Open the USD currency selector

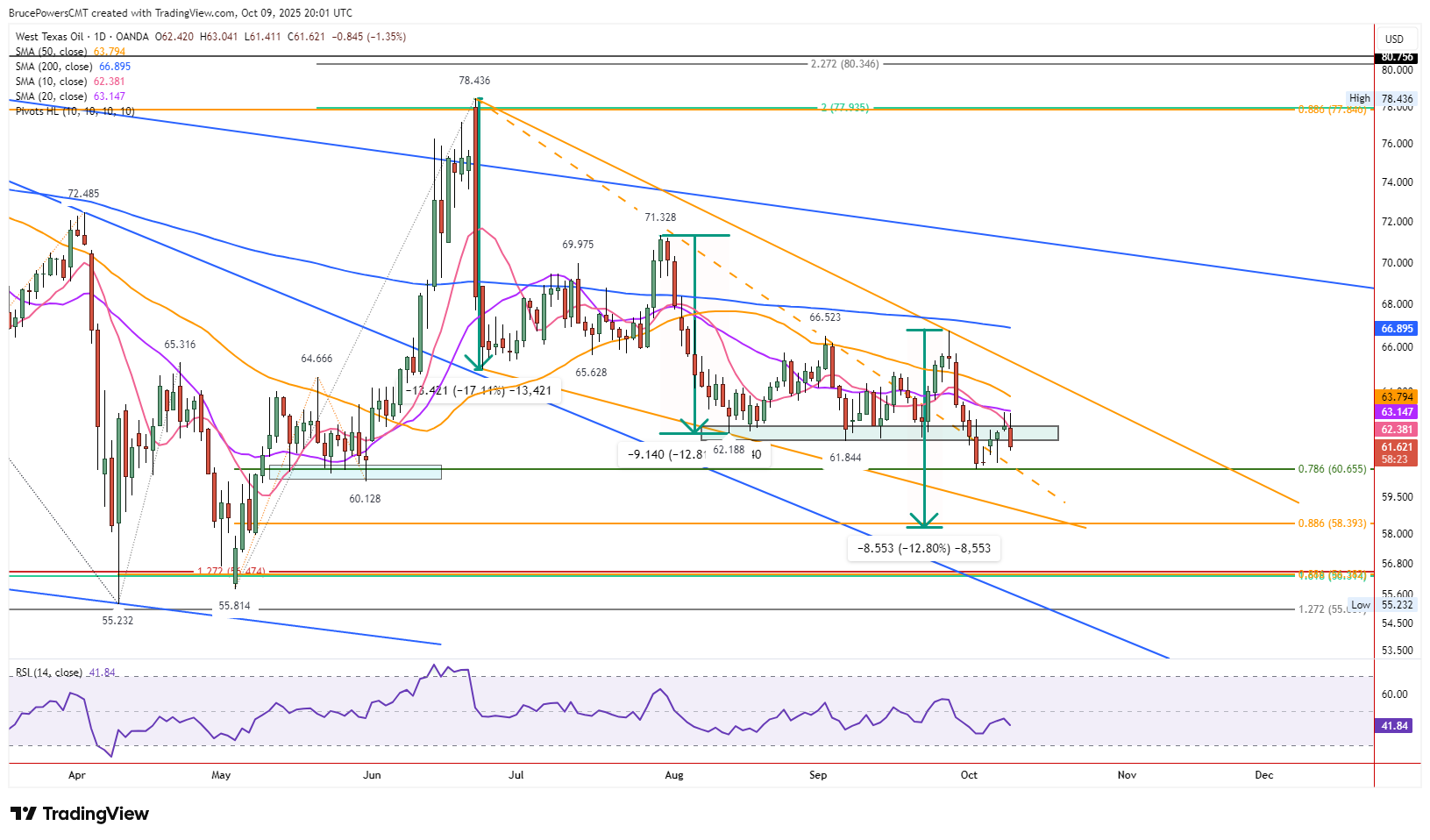pos(1394,39)
